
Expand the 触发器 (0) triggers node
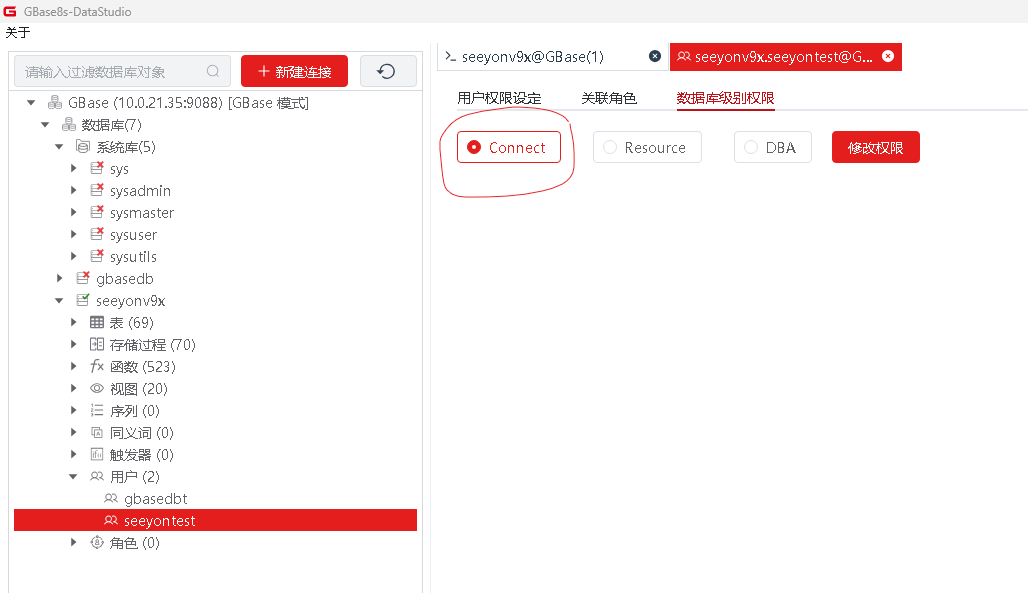point(73,454)
